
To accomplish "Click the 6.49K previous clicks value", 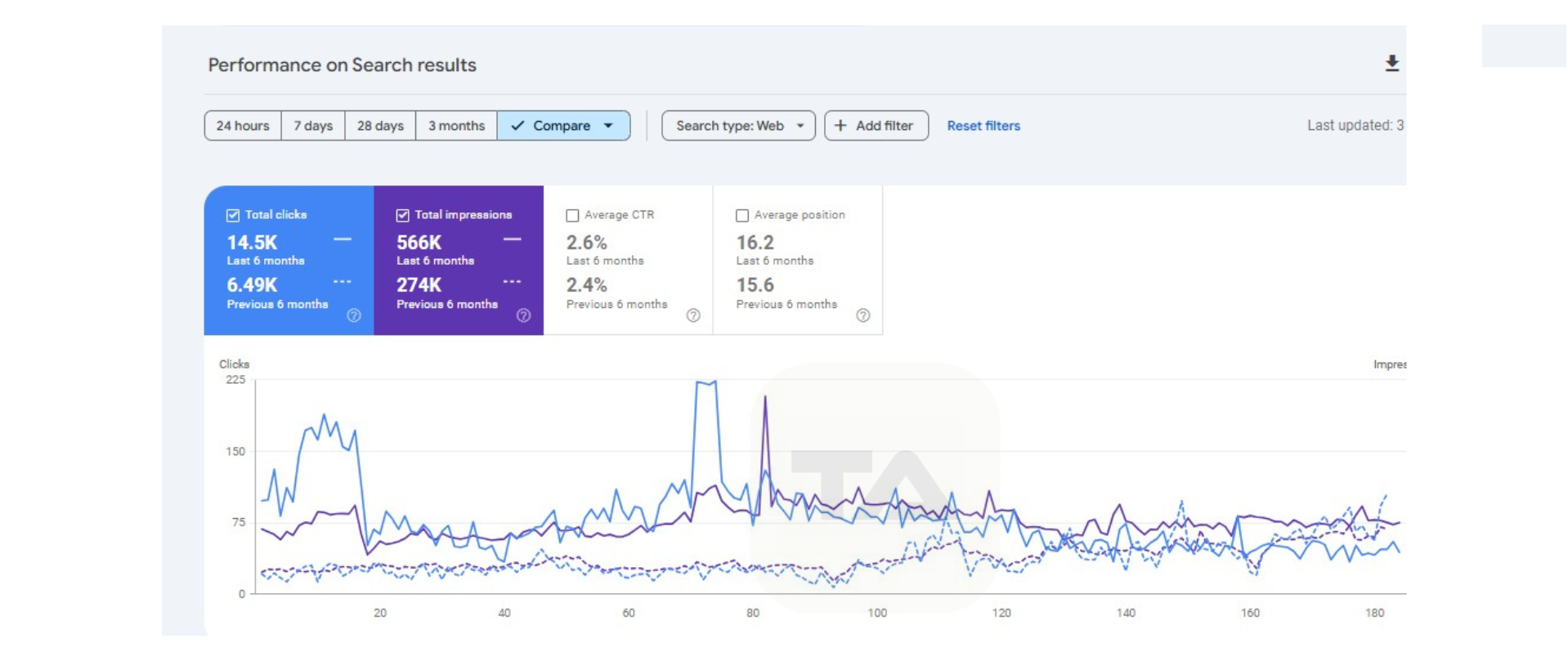I will click(x=252, y=285).
